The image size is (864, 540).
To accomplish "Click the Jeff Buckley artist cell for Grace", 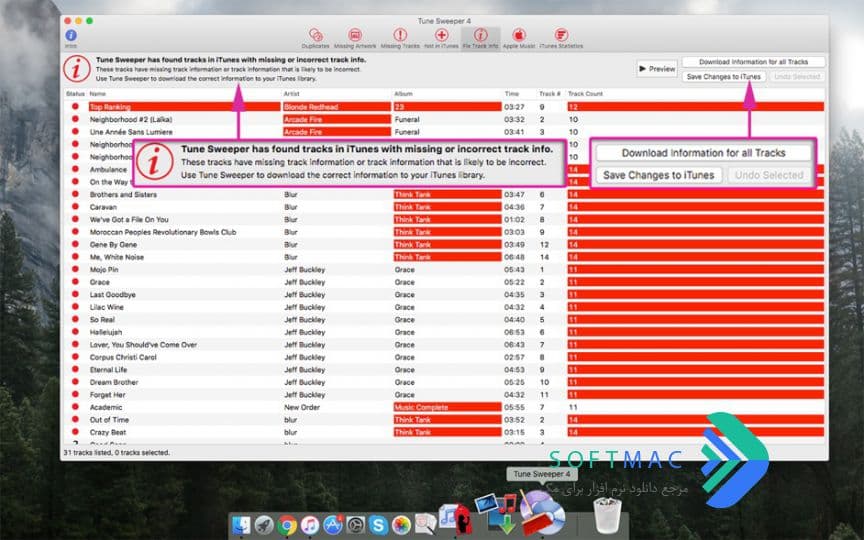I will tap(305, 282).
